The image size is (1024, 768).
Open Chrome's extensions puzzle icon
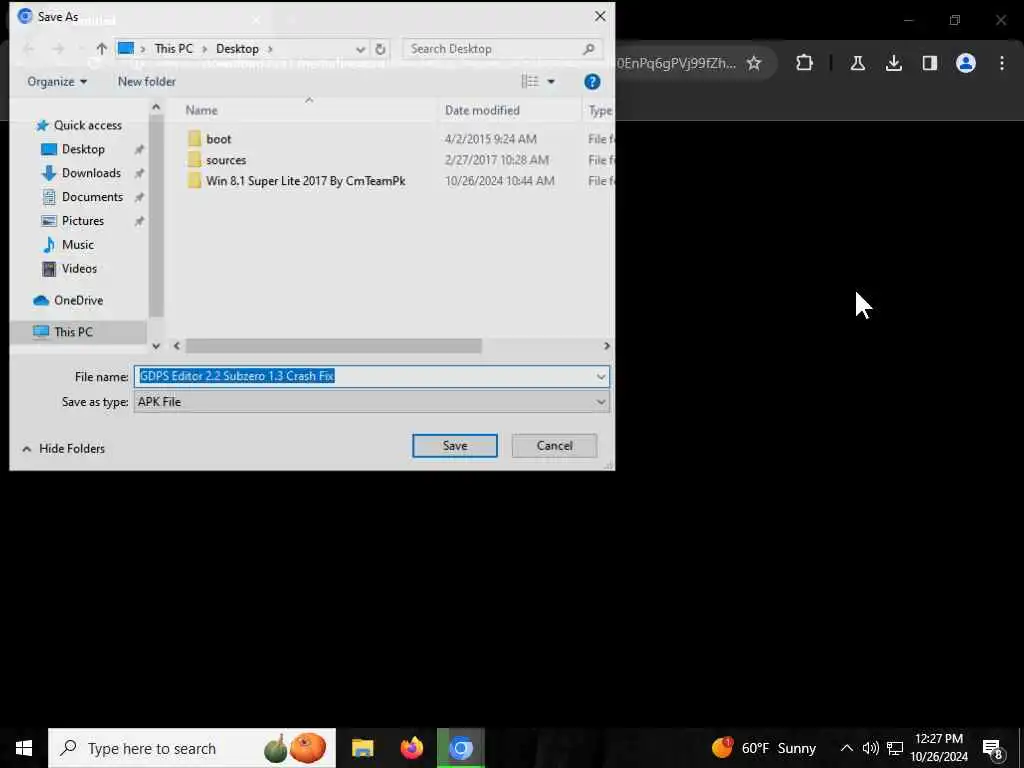805,63
